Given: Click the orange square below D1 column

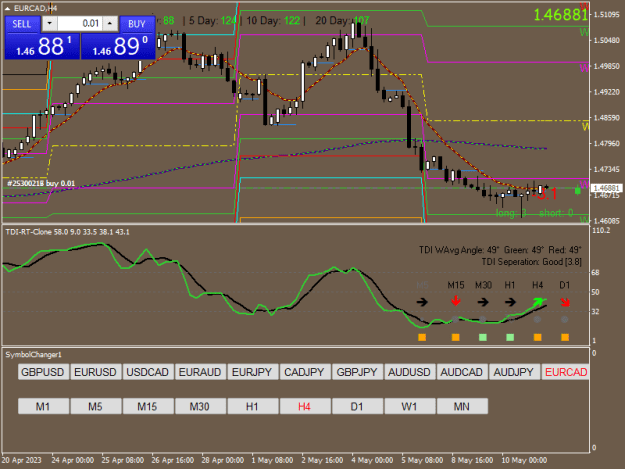Looking at the screenshot, I should point(565,338).
